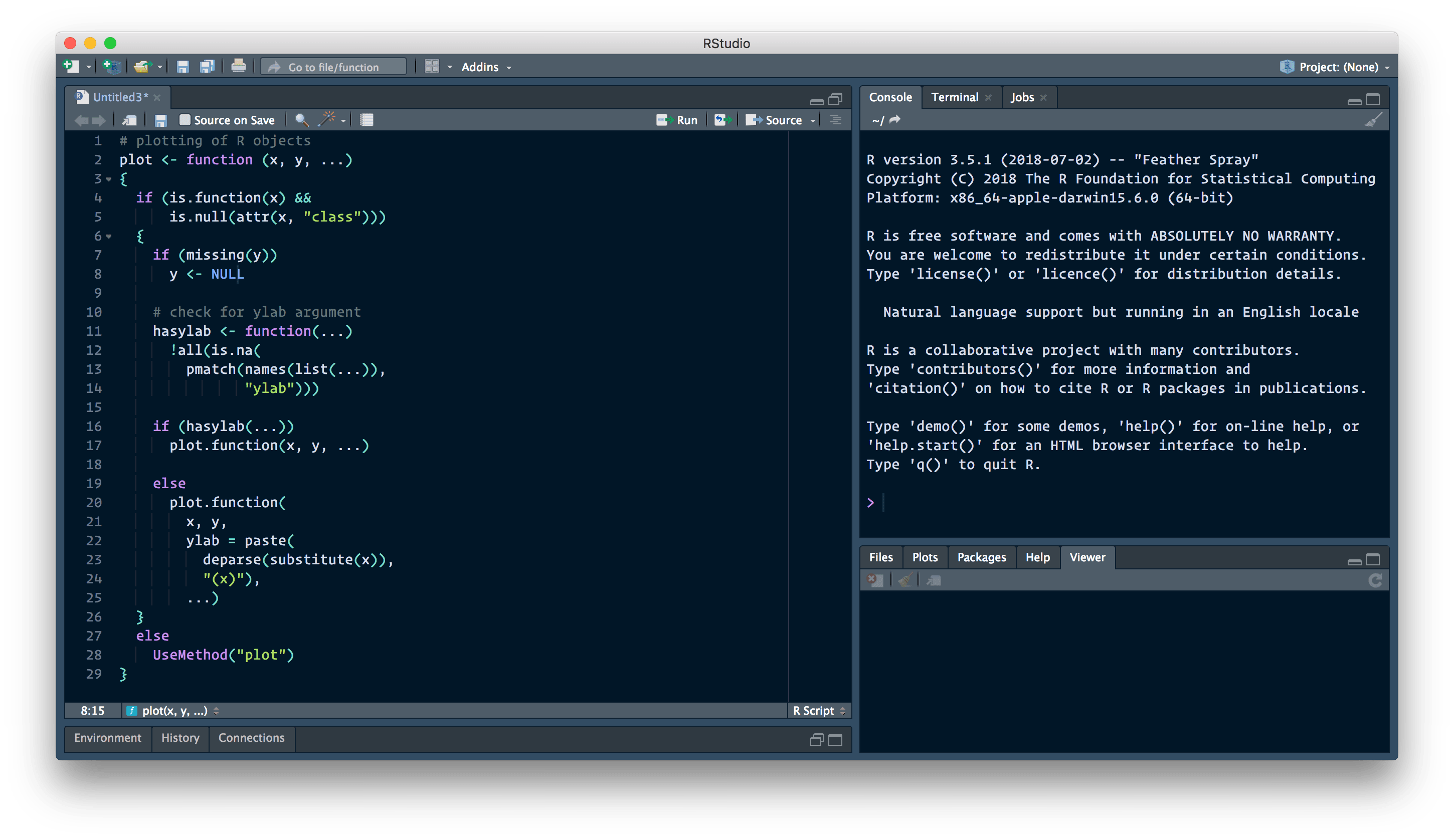Collapse code fold at line 3
Image resolution: width=1454 pixels, height=840 pixels.
pyautogui.click(x=109, y=179)
